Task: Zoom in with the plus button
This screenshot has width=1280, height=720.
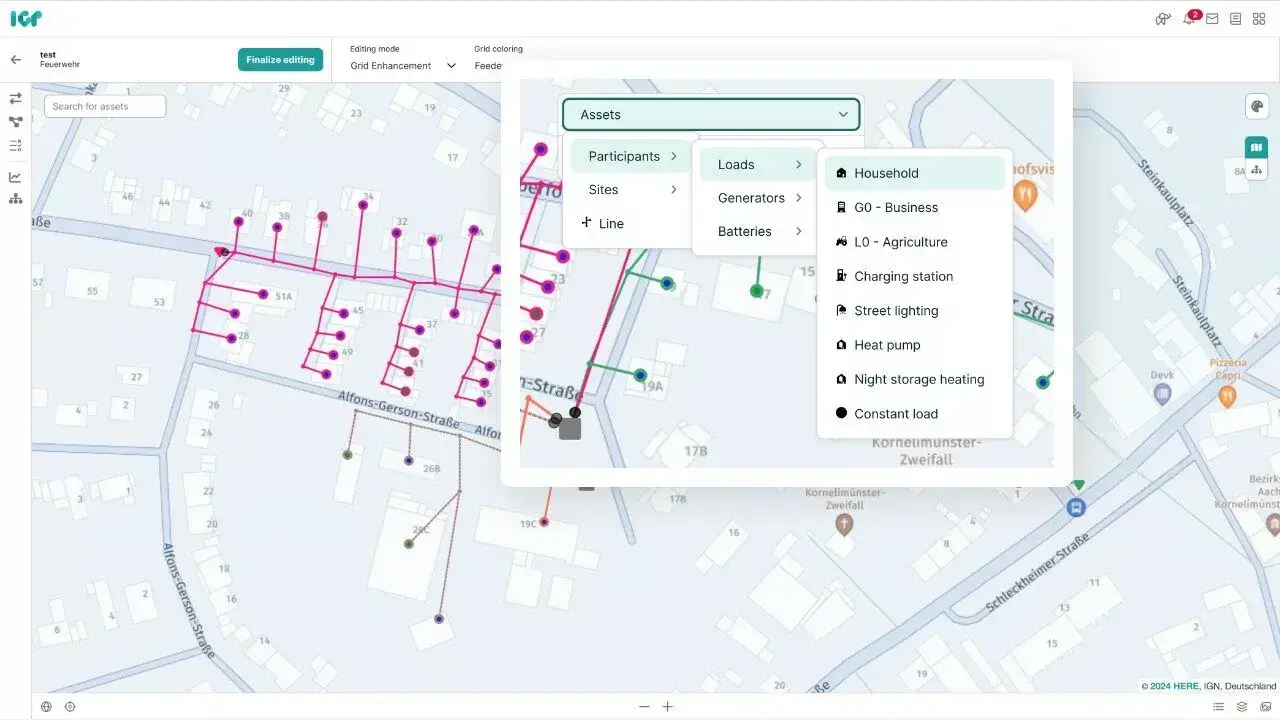Action: (x=668, y=707)
